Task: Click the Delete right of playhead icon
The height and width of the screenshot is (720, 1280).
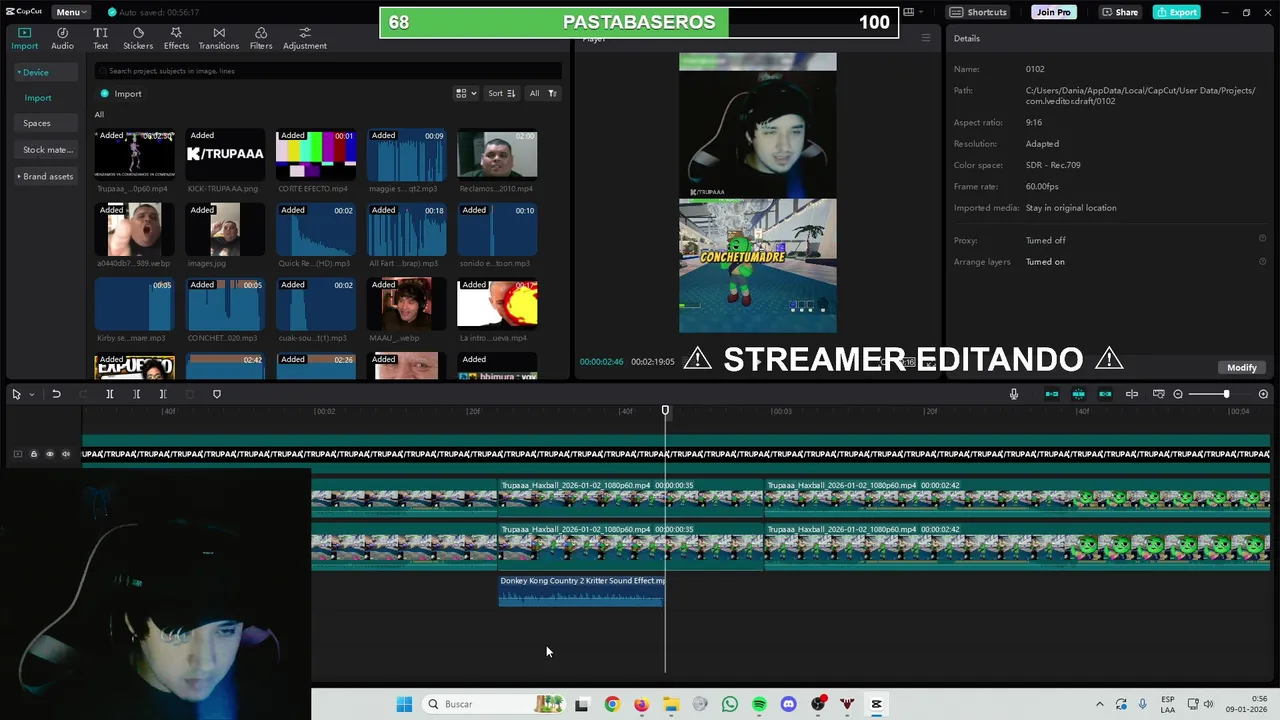Action: tap(162, 394)
